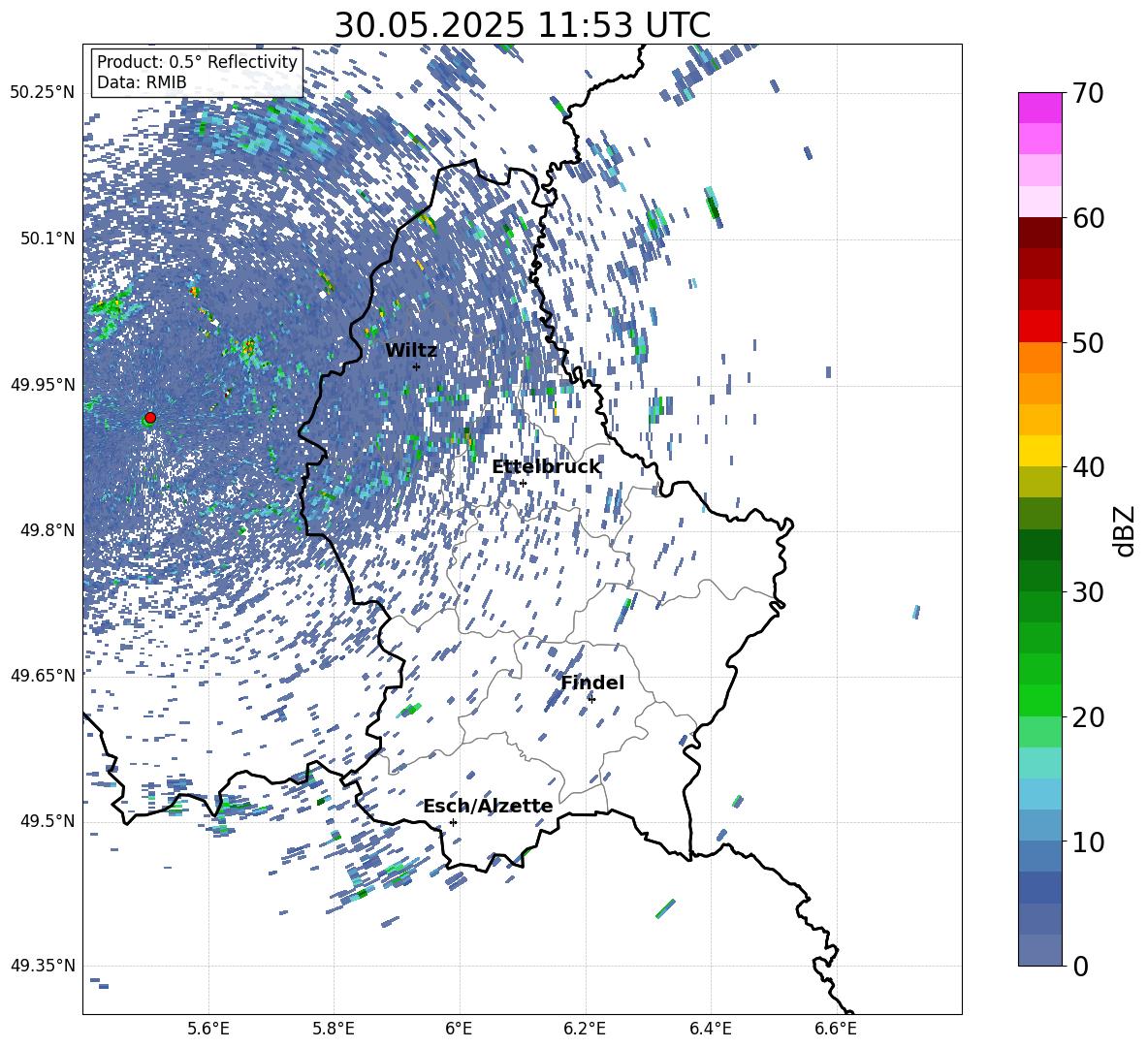Click the 20 tick on colorbar
The image size is (1148, 1048).
1089,717
